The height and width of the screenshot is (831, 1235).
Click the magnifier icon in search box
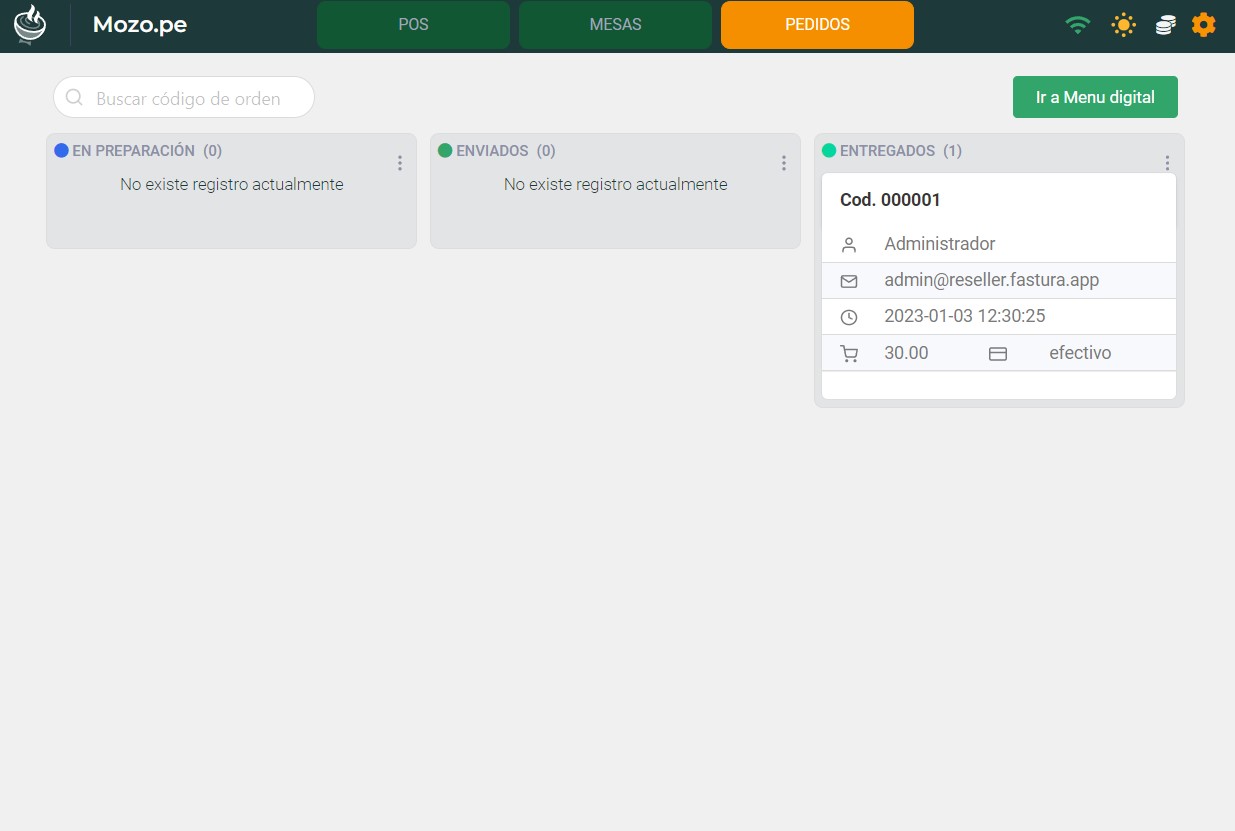(74, 98)
